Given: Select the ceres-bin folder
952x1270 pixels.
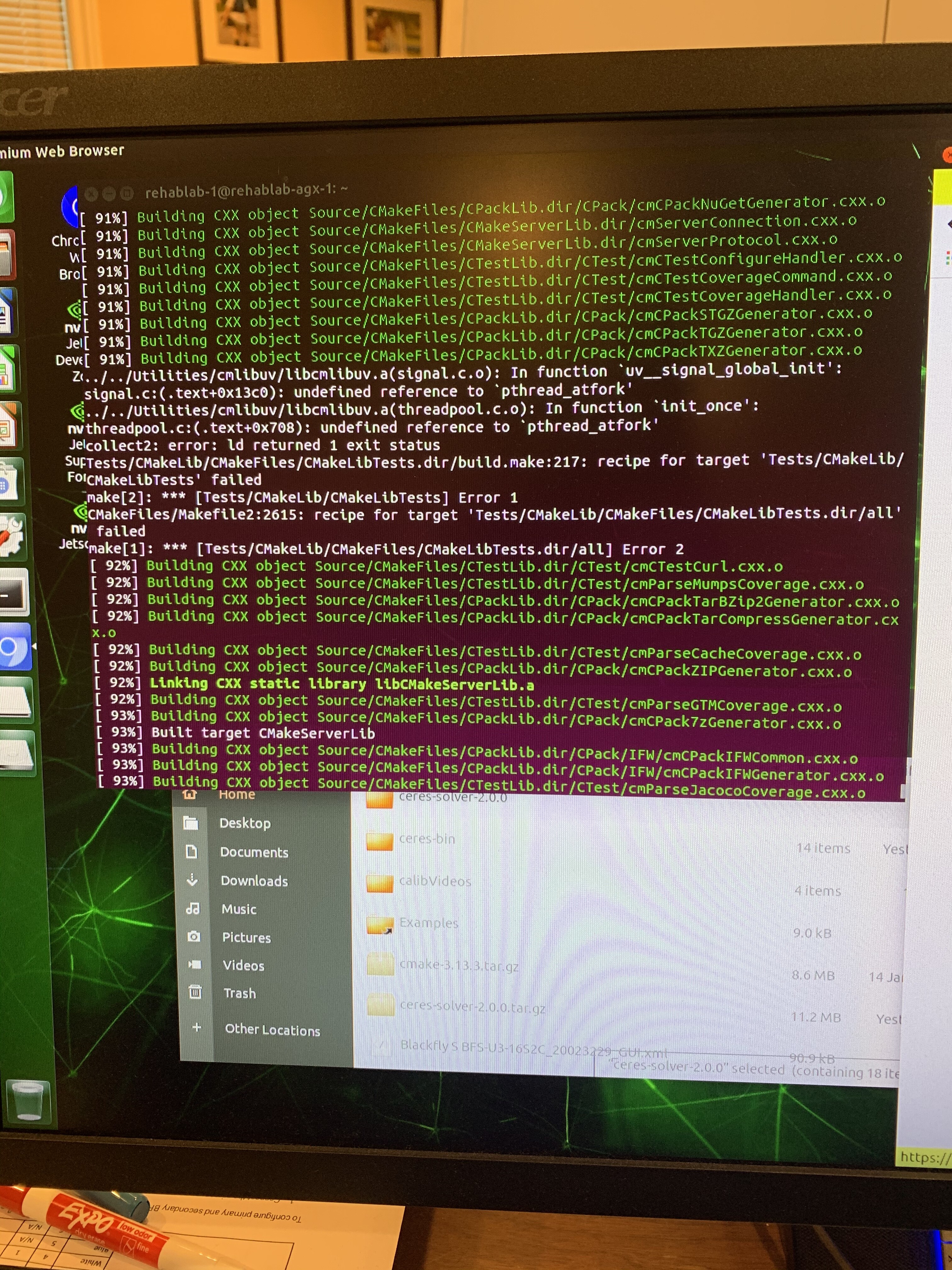Looking at the screenshot, I should [427, 839].
